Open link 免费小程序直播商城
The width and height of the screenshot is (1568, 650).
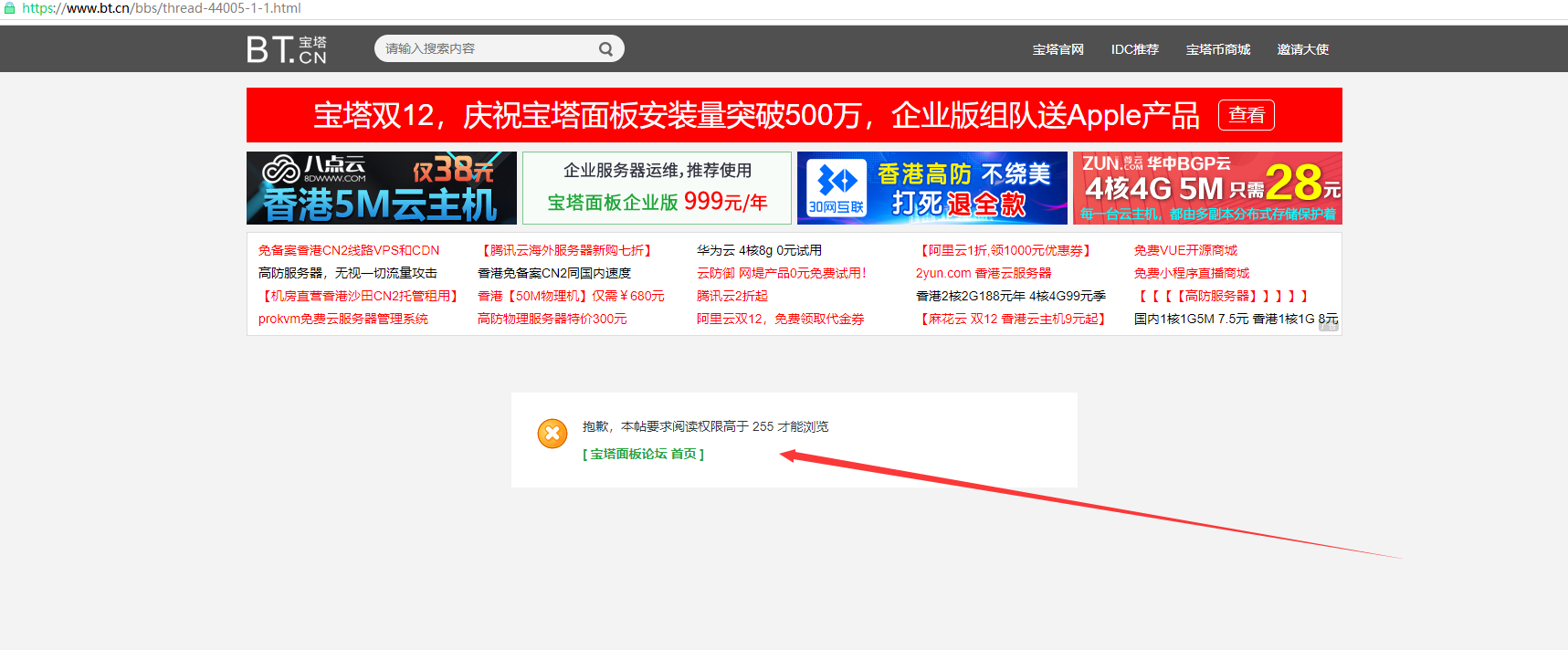coord(1192,273)
